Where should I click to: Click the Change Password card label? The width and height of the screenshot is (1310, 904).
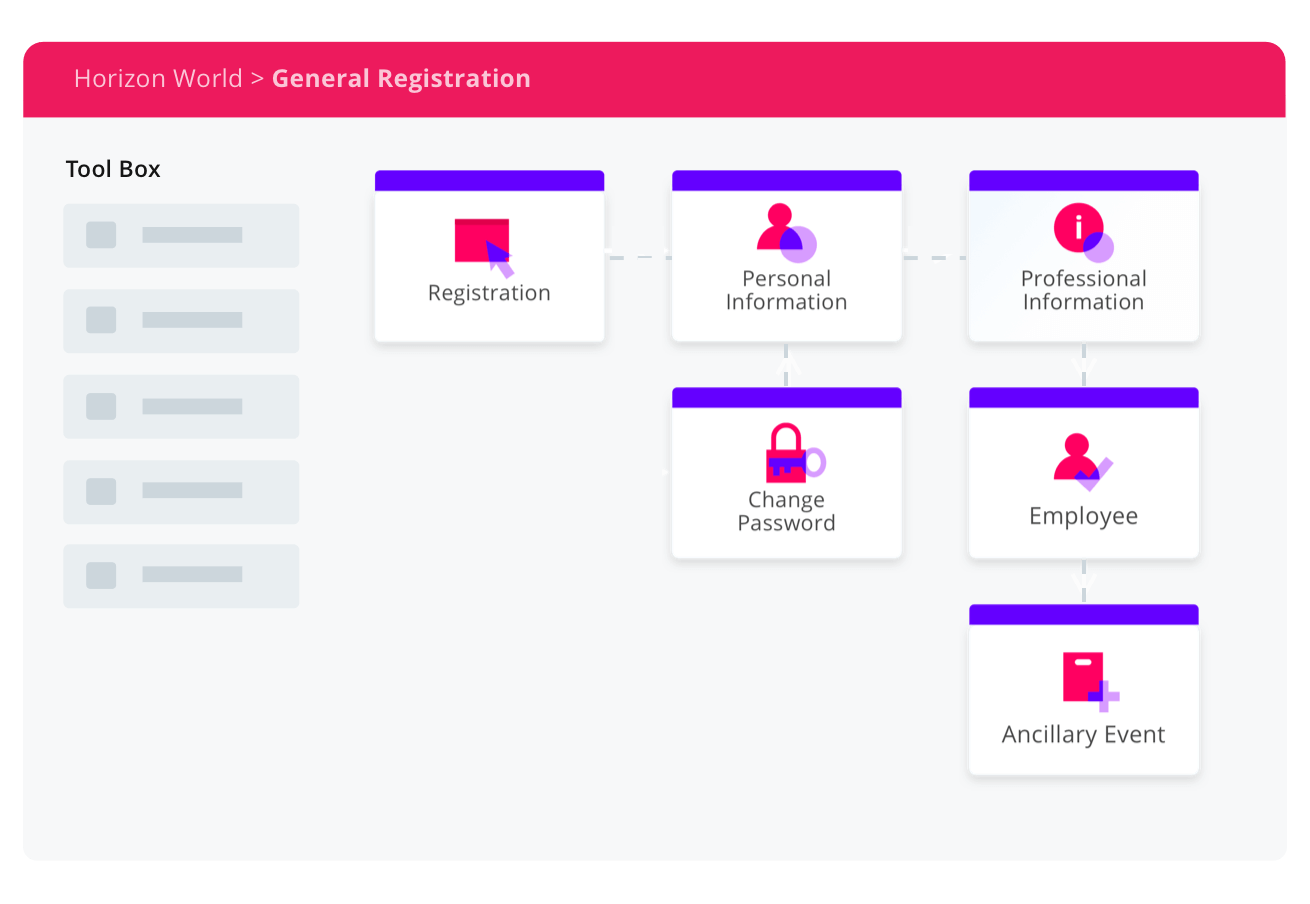pyautogui.click(x=786, y=511)
